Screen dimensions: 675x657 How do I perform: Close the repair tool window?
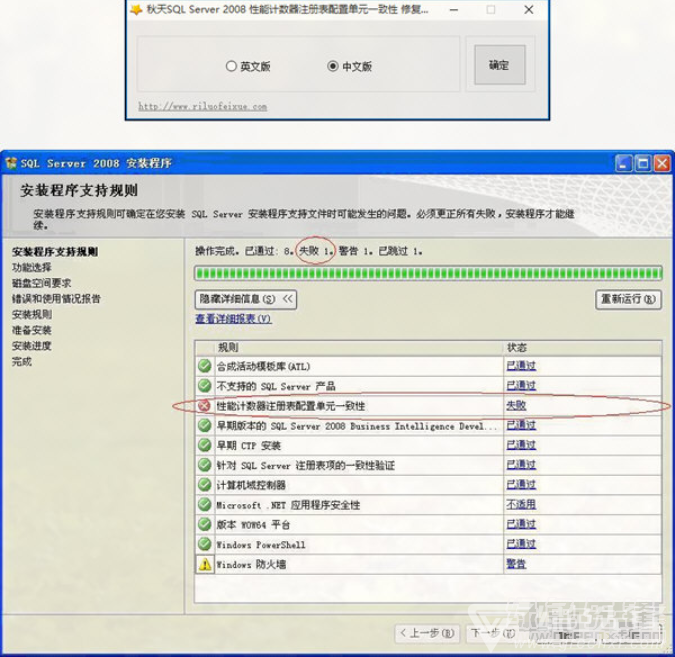pyautogui.click(x=529, y=9)
